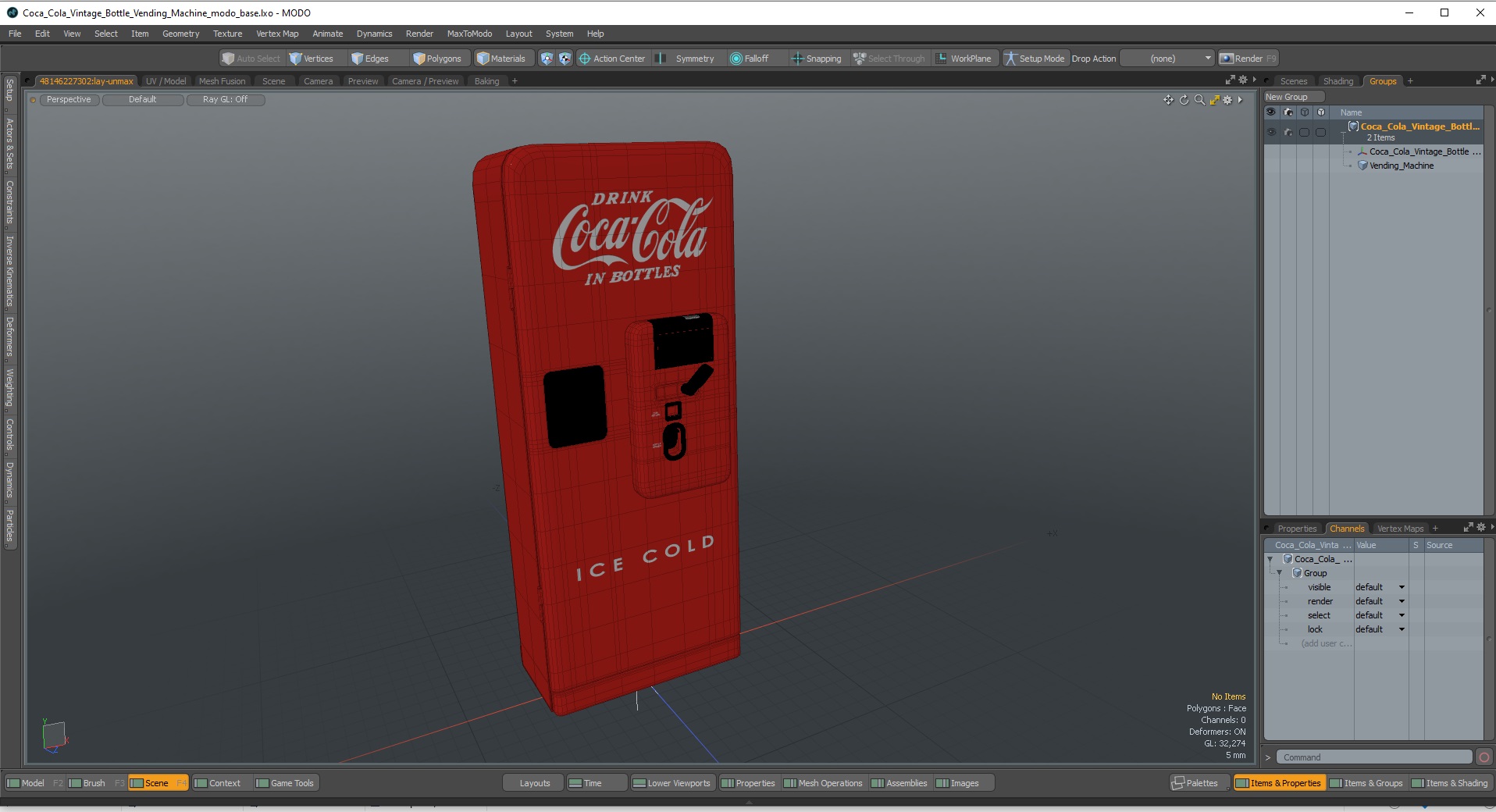This screenshot has height=812, width=1496.
Task: Click the New Group button
Action: click(x=1295, y=97)
